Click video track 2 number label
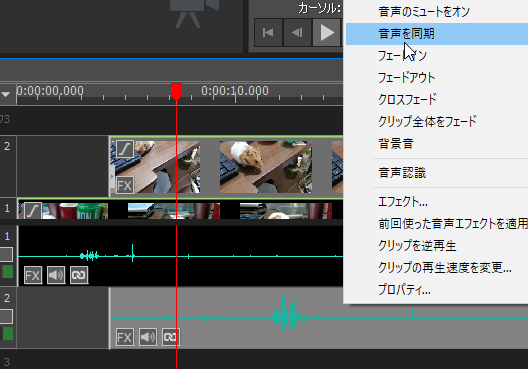This screenshot has width=528, height=369. 7,146
